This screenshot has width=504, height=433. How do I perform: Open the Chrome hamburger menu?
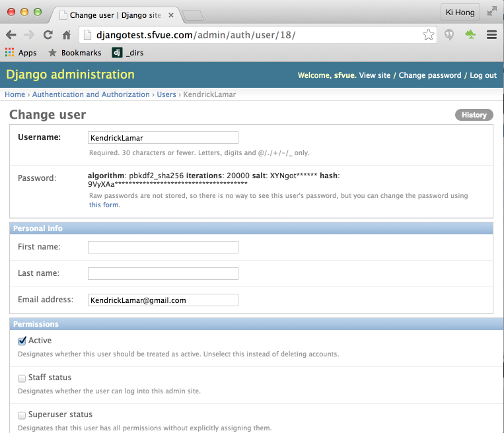click(x=492, y=35)
